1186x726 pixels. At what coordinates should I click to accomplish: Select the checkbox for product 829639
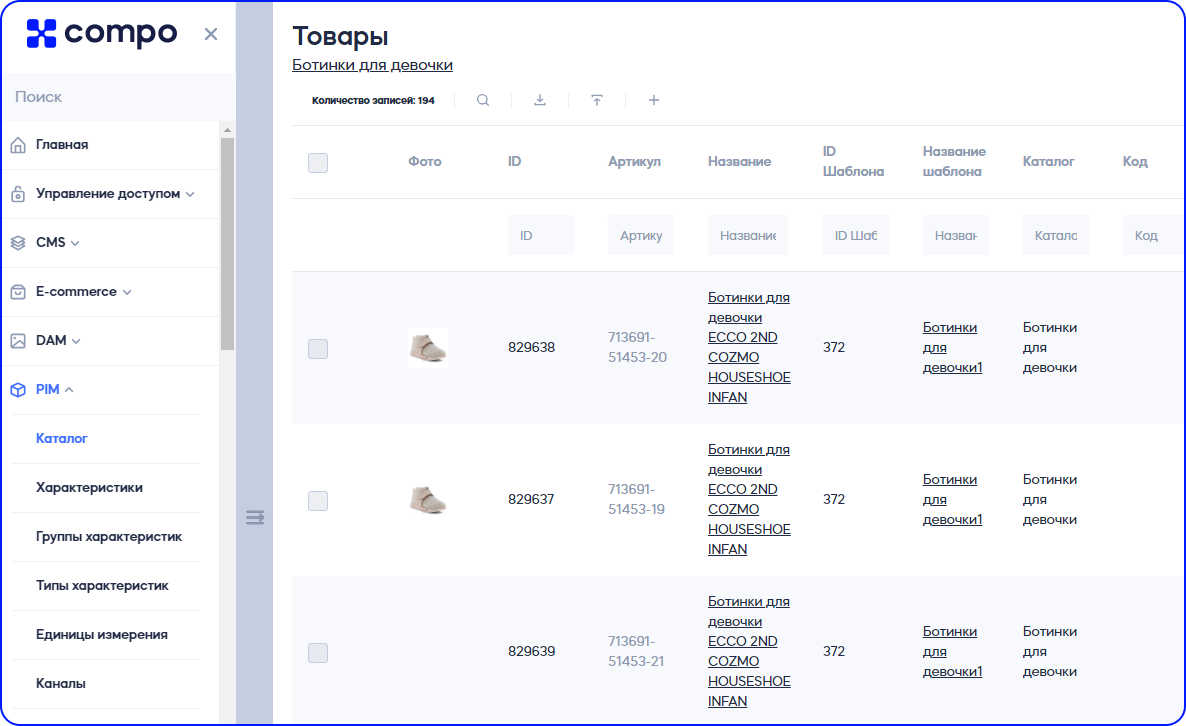[318, 653]
